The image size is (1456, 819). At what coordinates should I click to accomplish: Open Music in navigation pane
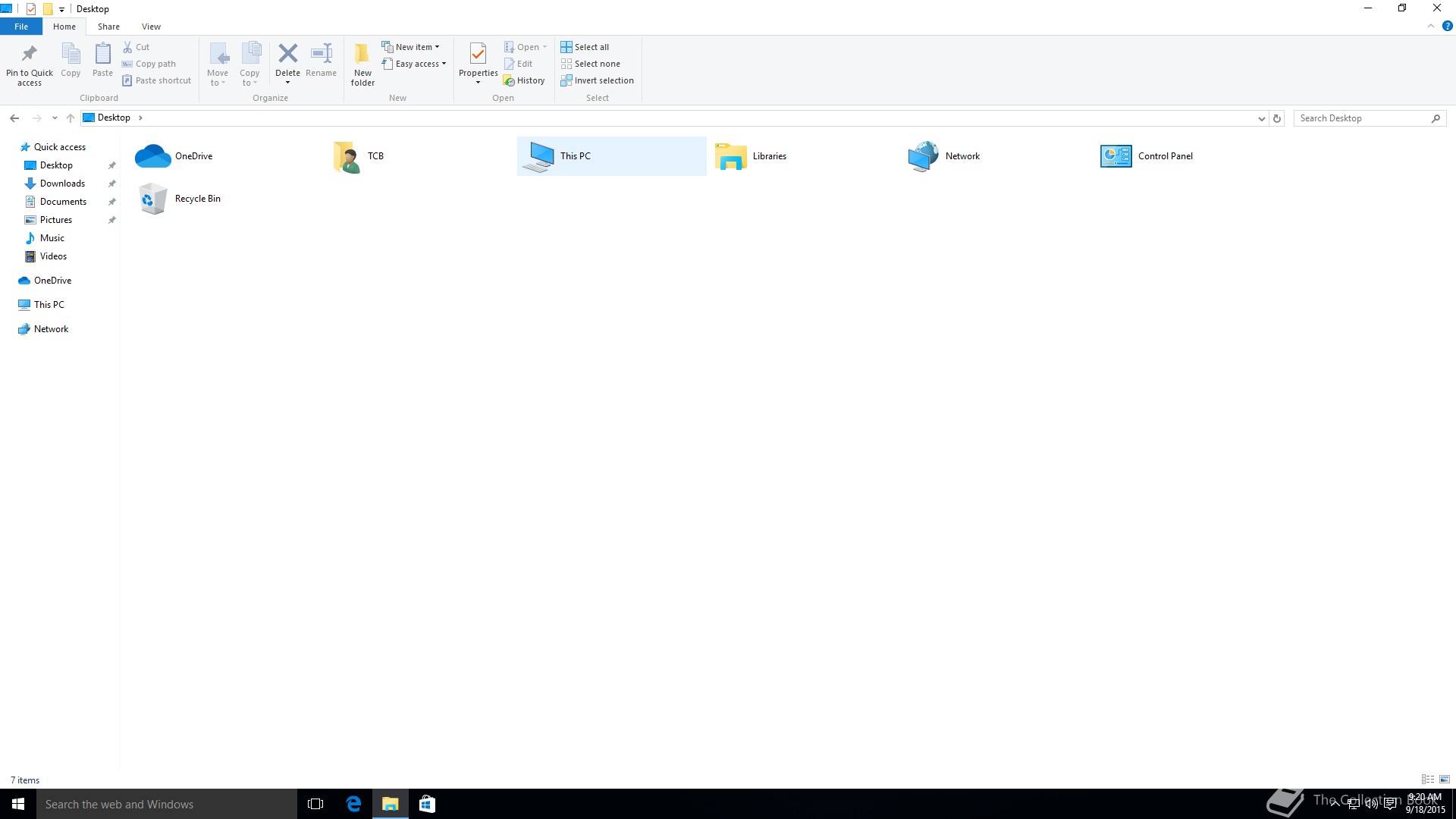tap(52, 238)
